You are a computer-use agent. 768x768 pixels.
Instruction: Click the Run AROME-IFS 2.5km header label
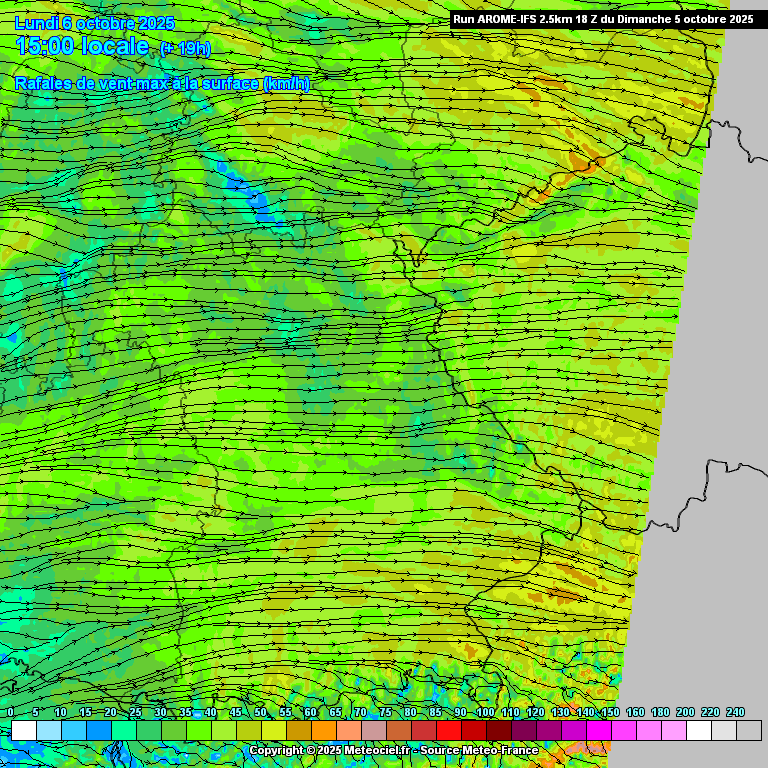pyautogui.click(x=602, y=19)
